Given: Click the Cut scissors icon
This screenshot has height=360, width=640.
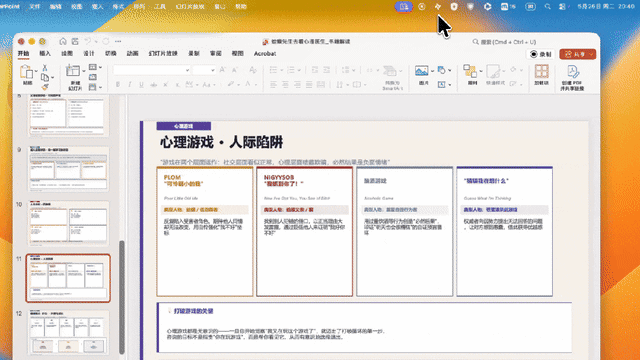Looking at the screenshot, I should click(45, 68).
